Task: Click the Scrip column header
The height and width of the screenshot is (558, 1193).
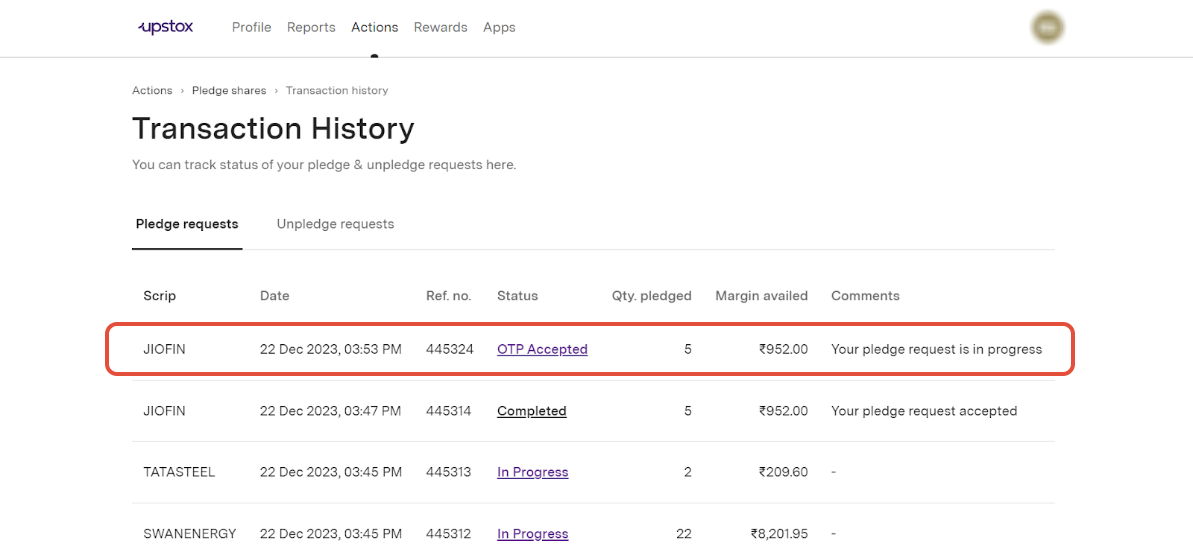Action: 160,295
